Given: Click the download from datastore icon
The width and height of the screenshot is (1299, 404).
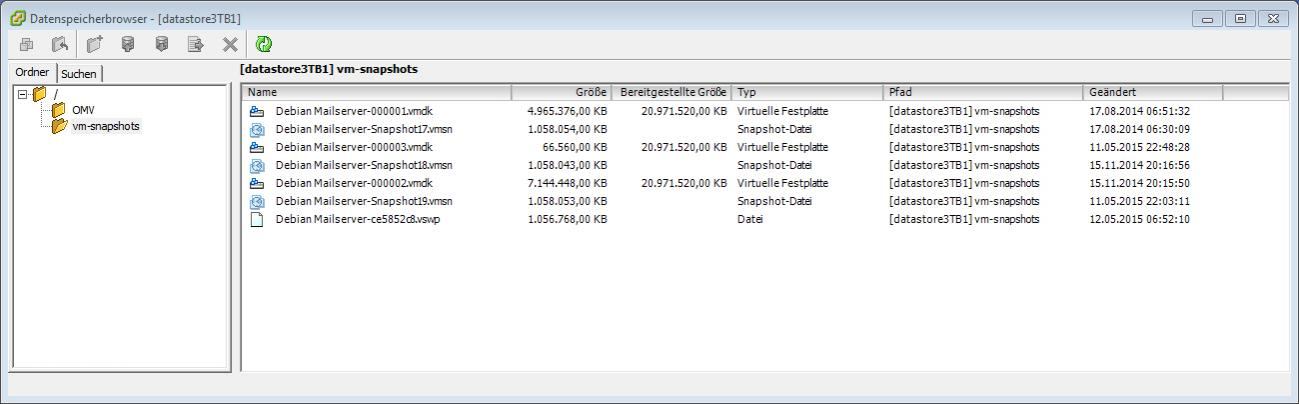Looking at the screenshot, I should coord(162,44).
